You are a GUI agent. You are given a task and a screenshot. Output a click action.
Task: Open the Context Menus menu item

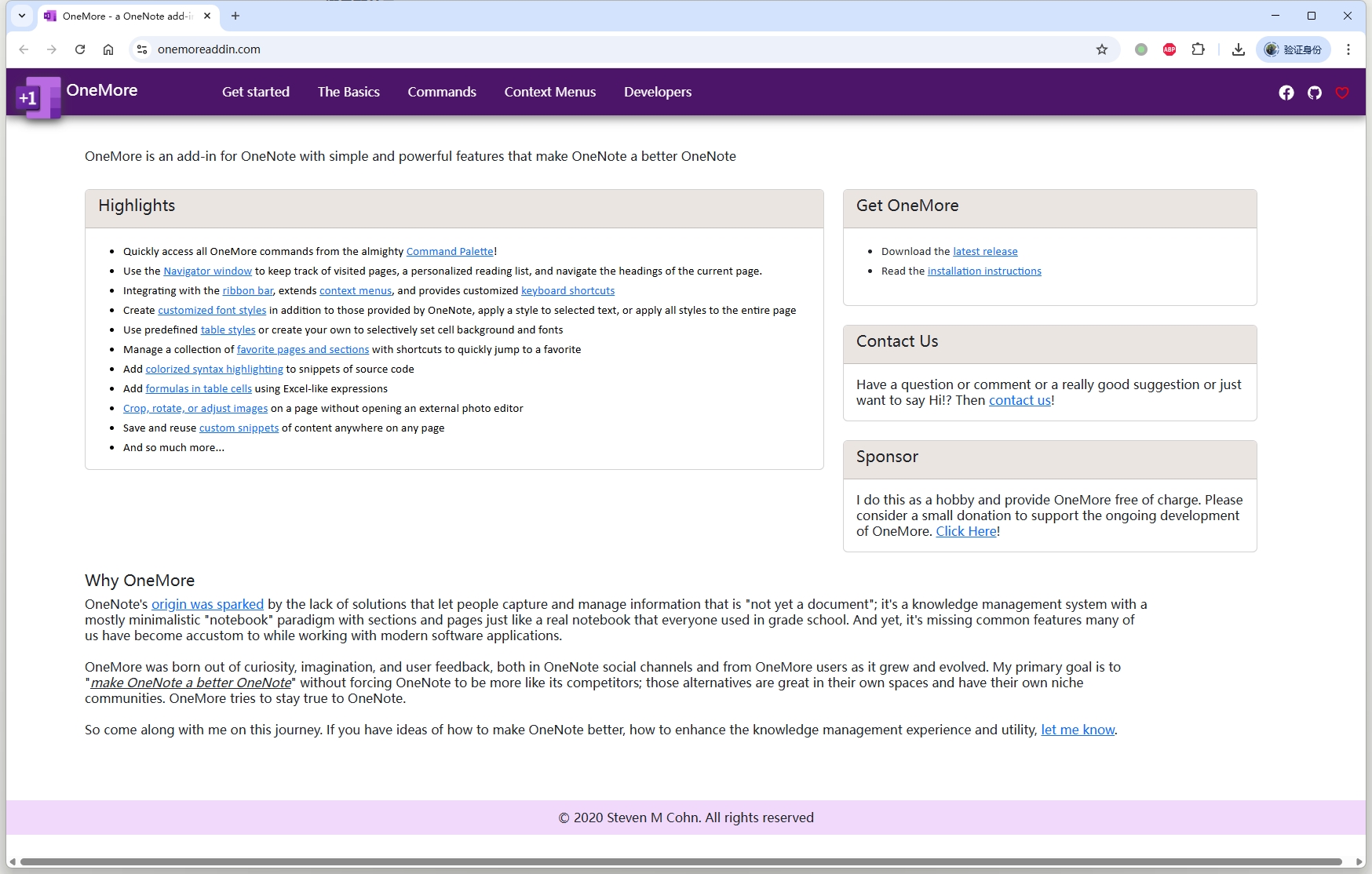click(x=550, y=92)
